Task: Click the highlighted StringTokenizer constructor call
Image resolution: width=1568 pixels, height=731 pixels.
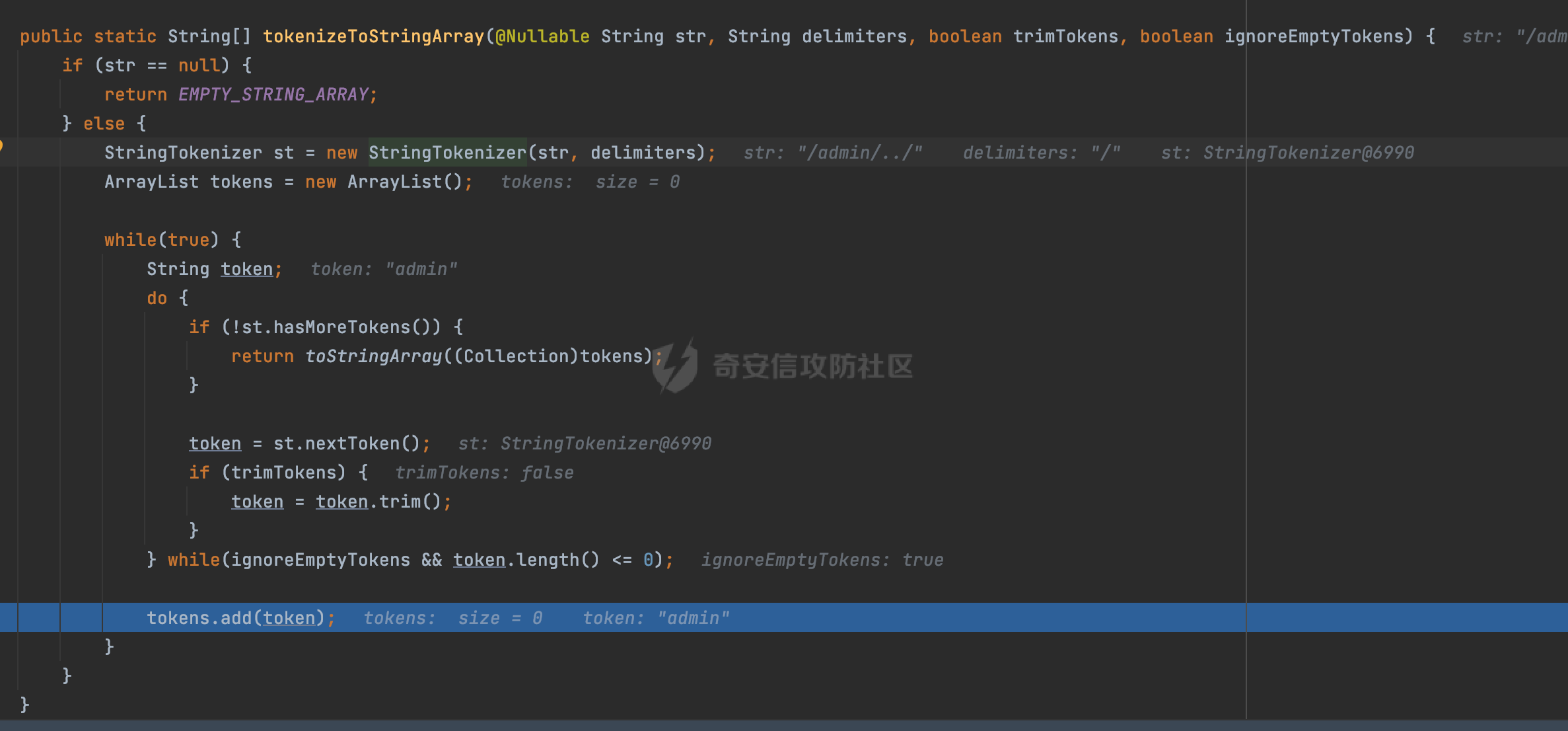Action: (x=447, y=153)
